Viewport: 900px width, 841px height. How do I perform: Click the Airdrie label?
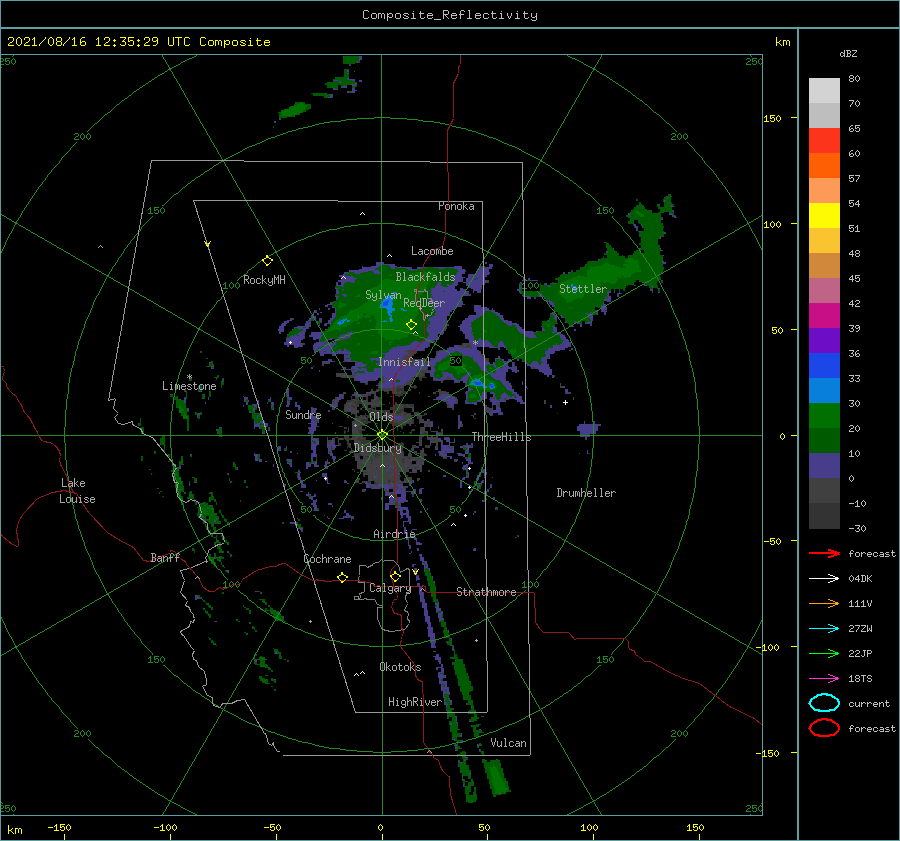[x=394, y=534]
